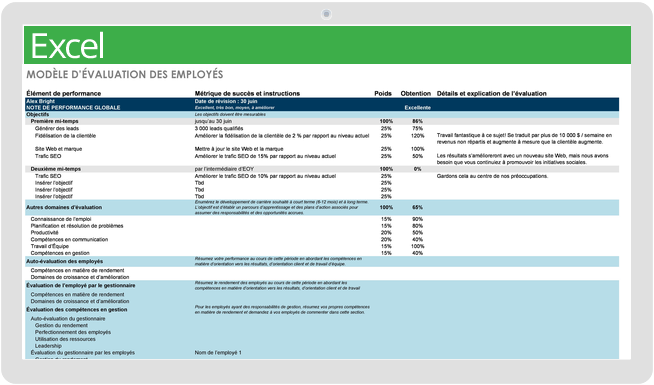The width and height of the screenshot is (654, 385).
Task: Click 'Évaluation de l'employé par le gestionnaire' header
Action: coord(80,286)
